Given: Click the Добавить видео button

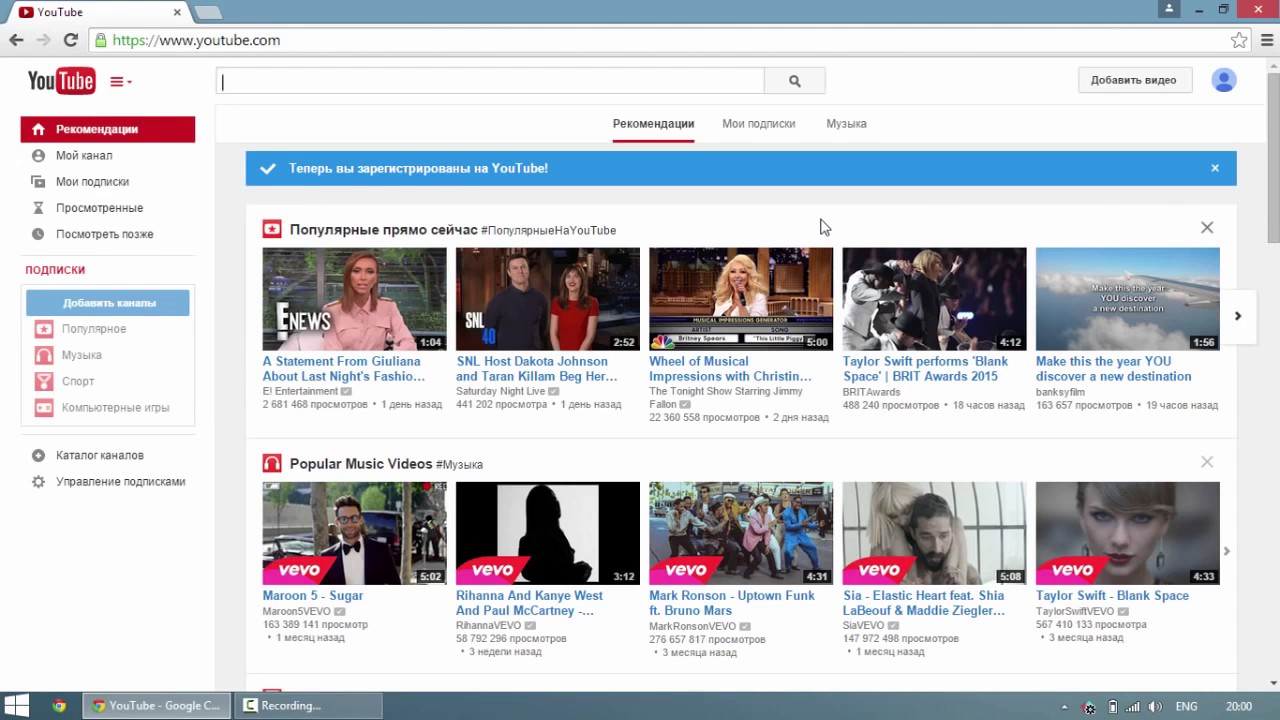Looking at the screenshot, I should tap(1133, 80).
